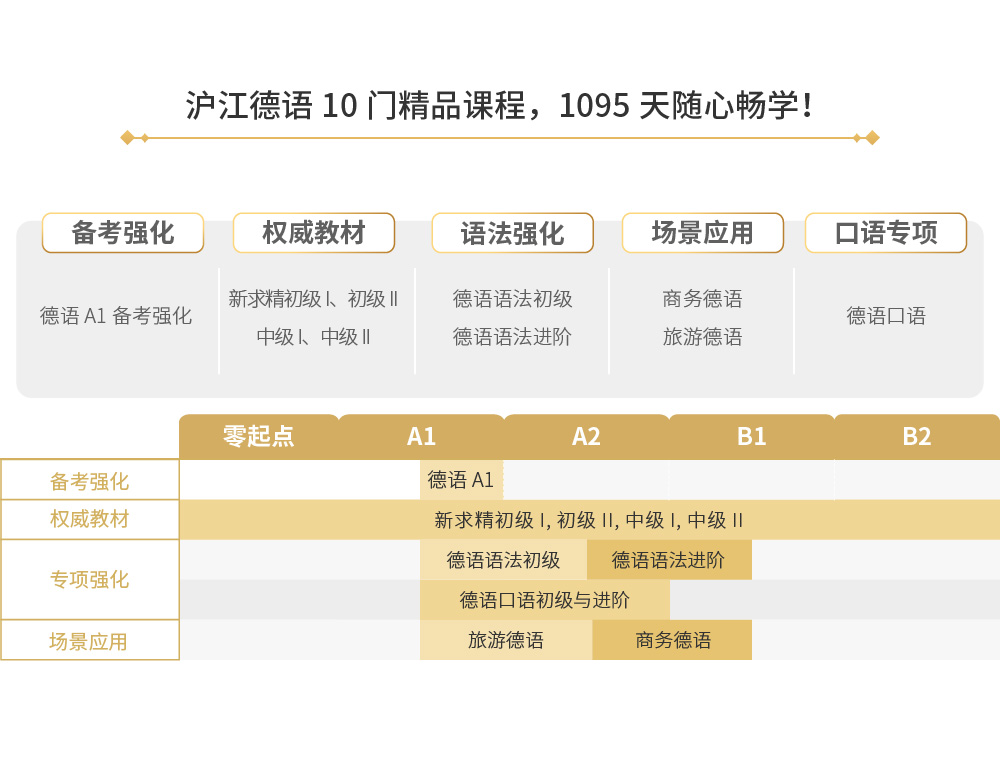Select the A1 level column header
Viewport: 1000px width, 757px height.
coord(421,436)
